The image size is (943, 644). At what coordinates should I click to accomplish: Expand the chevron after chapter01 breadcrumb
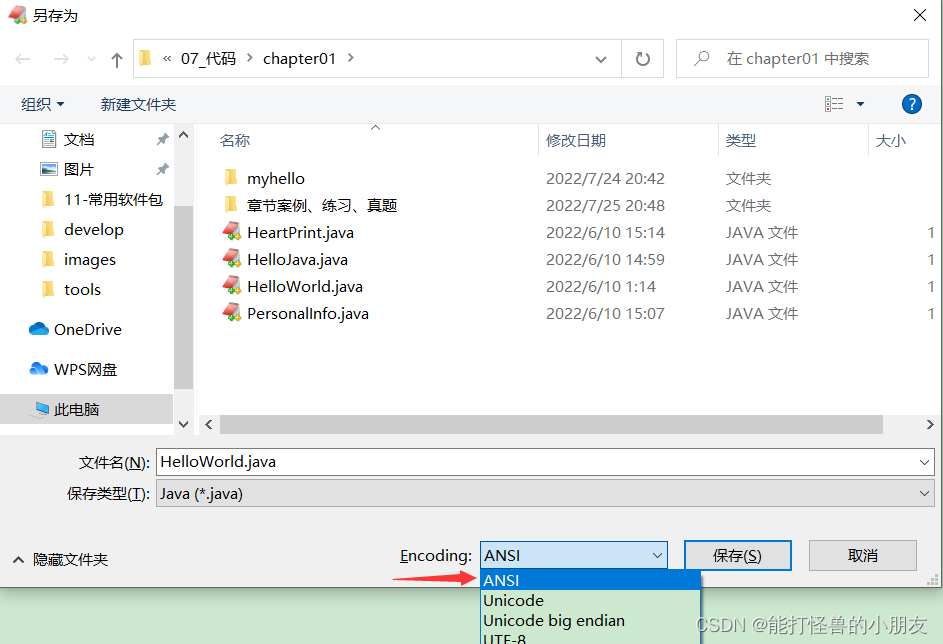(x=351, y=58)
